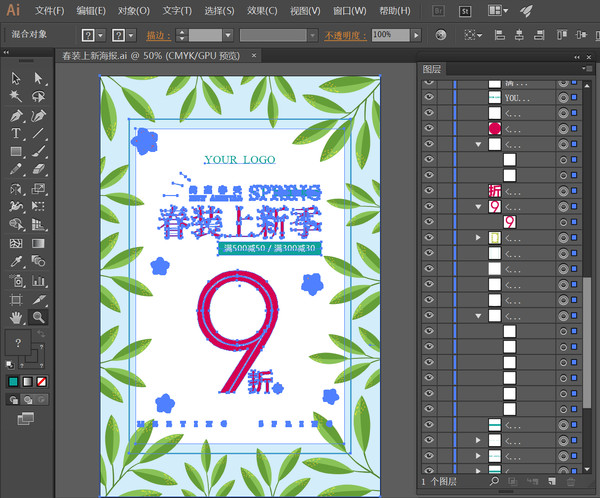Toggle visibility of the expanded 9 group

click(x=429, y=206)
